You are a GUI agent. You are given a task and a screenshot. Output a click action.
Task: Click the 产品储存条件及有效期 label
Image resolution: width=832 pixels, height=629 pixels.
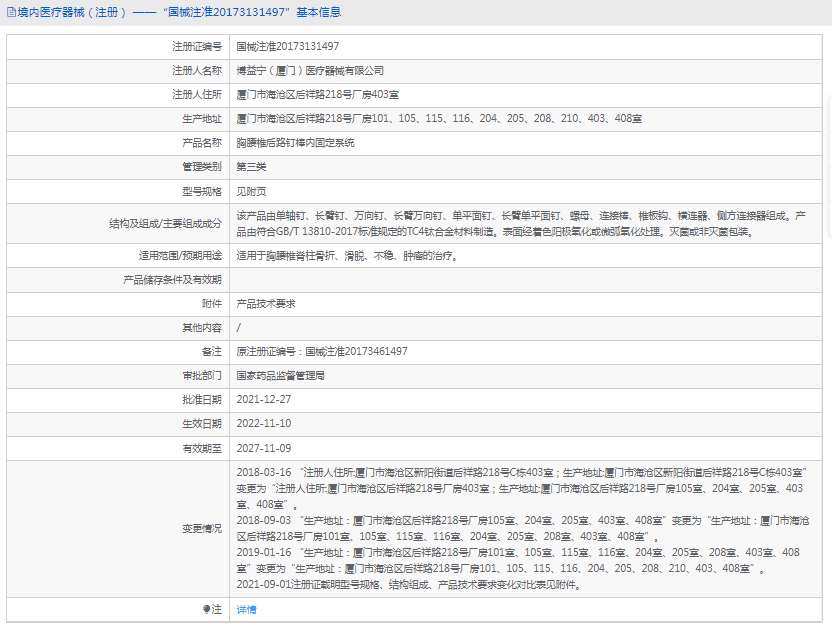coord(172,280)
